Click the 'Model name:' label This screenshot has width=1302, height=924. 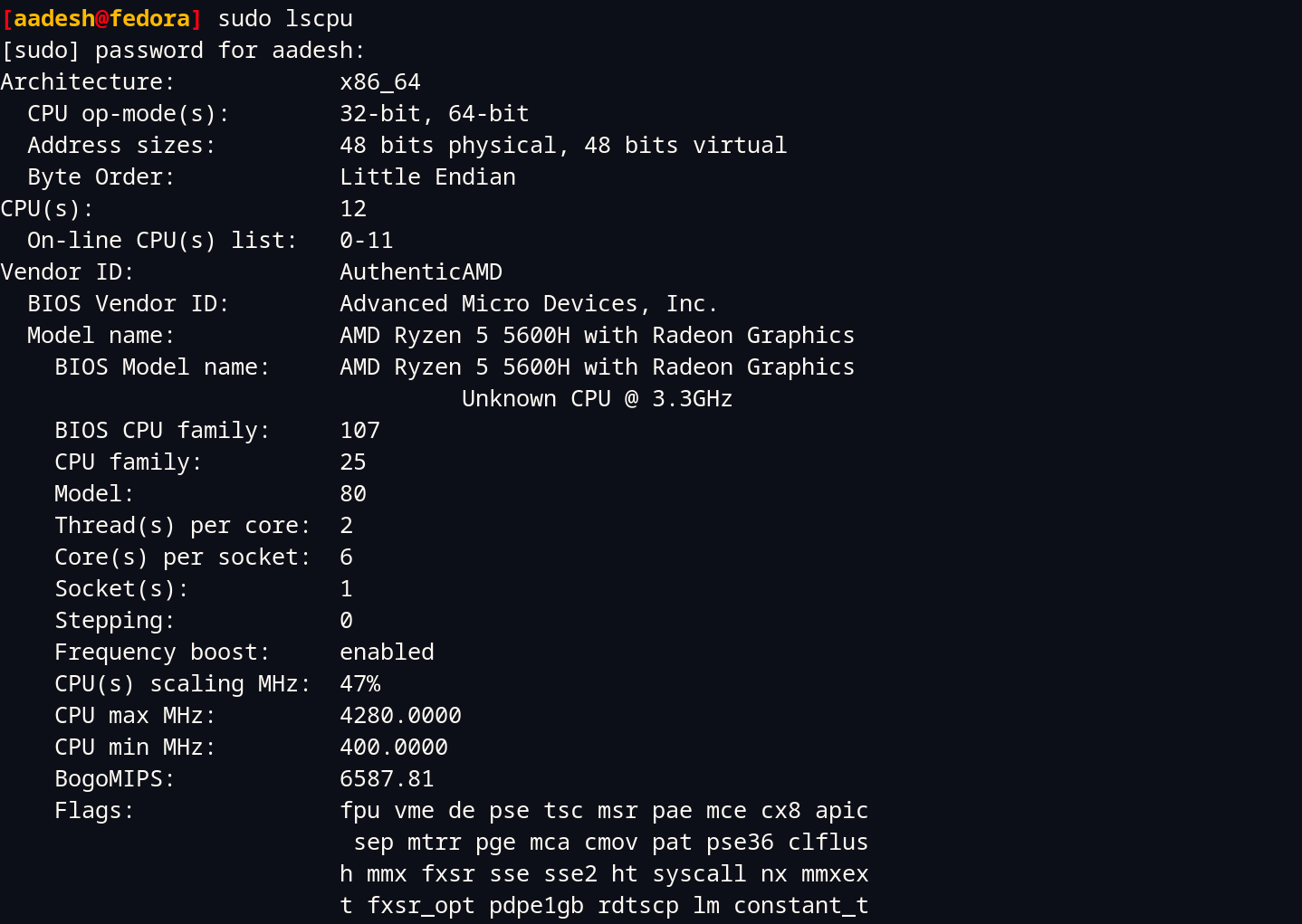coord(101,336)
